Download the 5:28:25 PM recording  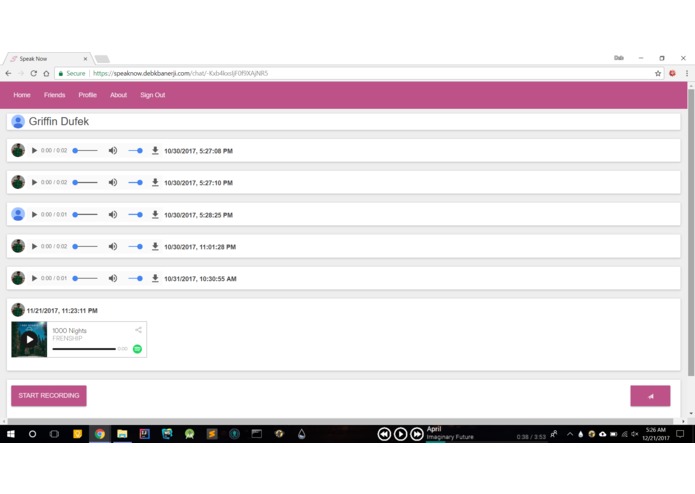pyautogui.click(x=155, y=214)
